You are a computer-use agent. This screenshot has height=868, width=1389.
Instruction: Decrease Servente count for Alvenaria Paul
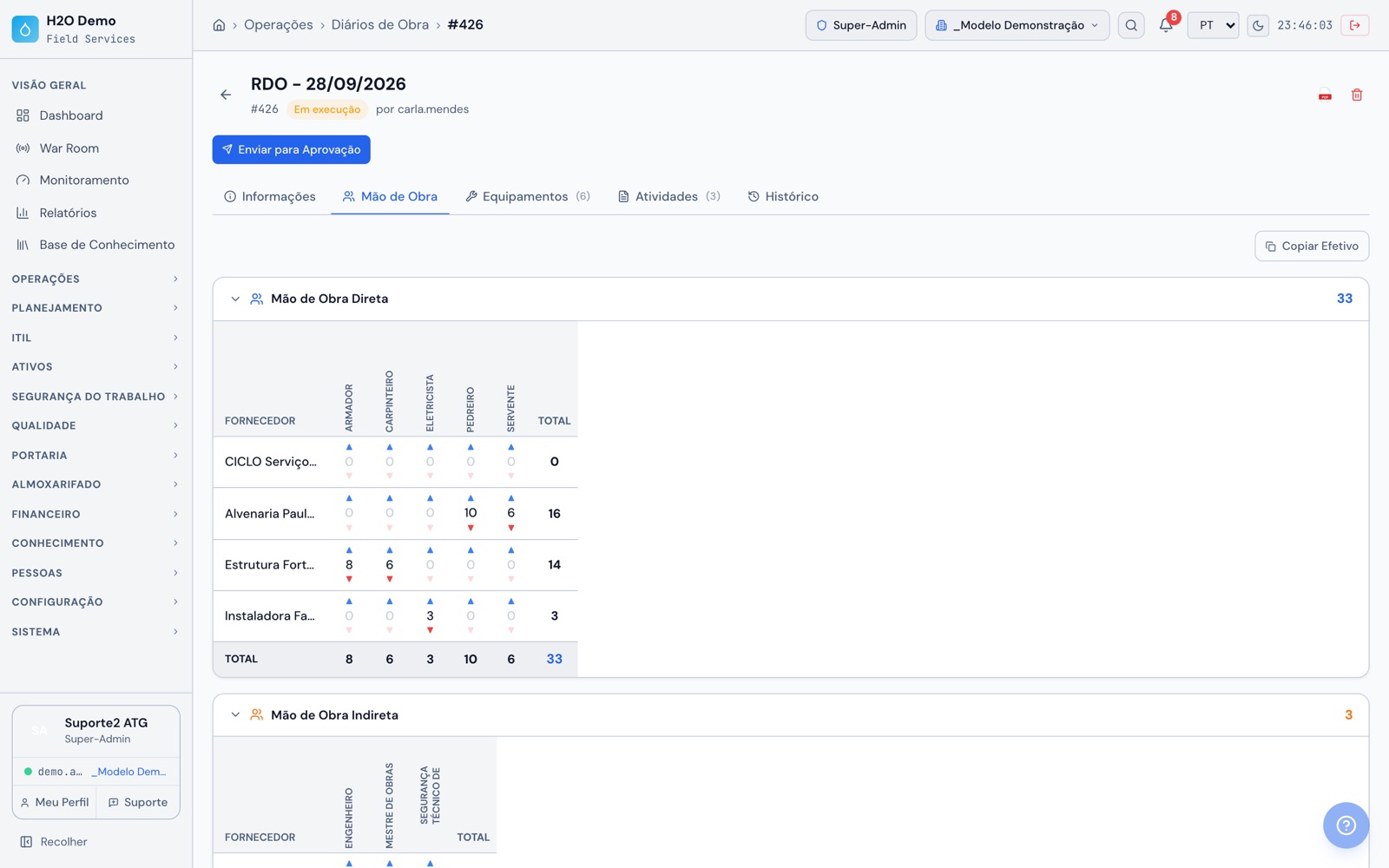pos(511,528)
